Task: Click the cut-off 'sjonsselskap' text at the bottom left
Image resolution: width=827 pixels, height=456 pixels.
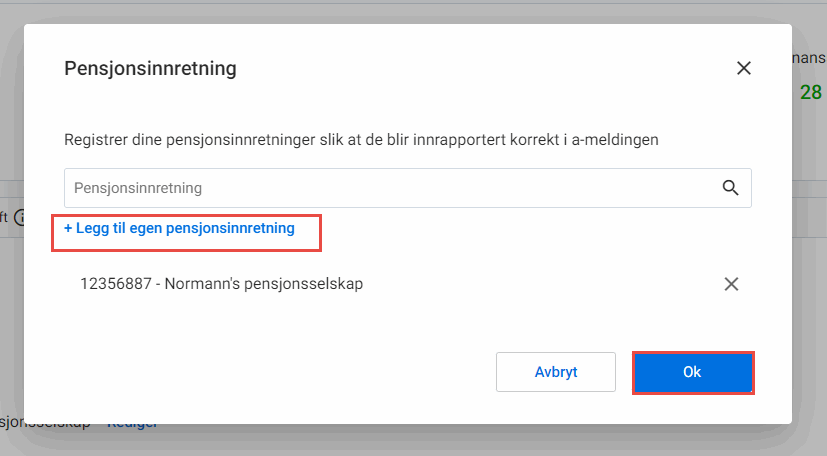Action: (45, 425)
